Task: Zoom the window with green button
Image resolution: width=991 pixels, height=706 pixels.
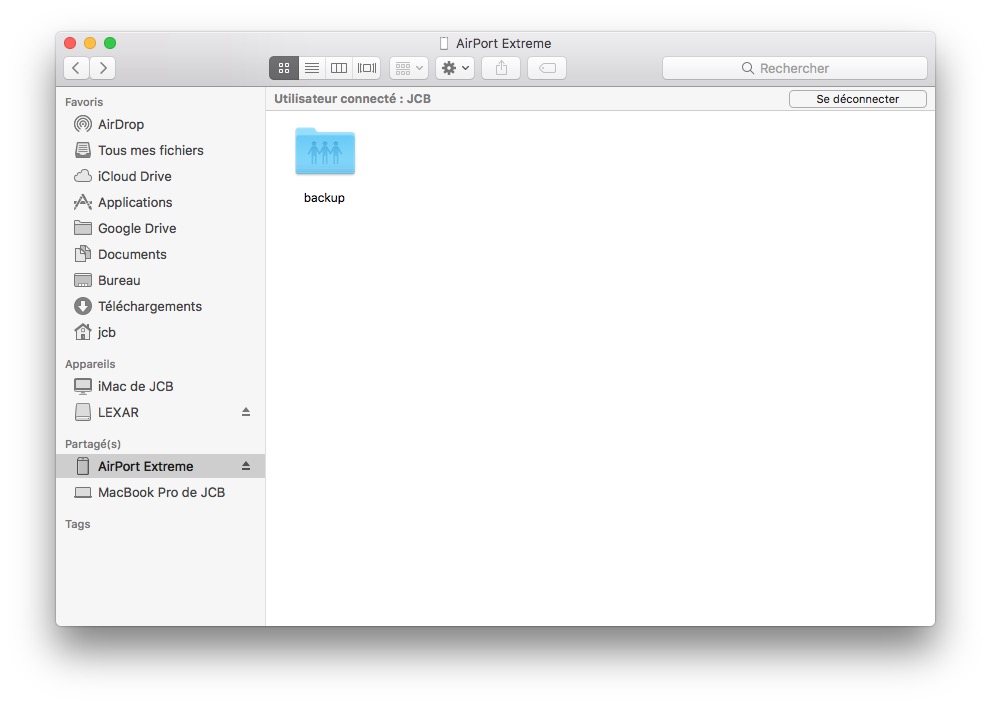Action: tap(110, 43)
